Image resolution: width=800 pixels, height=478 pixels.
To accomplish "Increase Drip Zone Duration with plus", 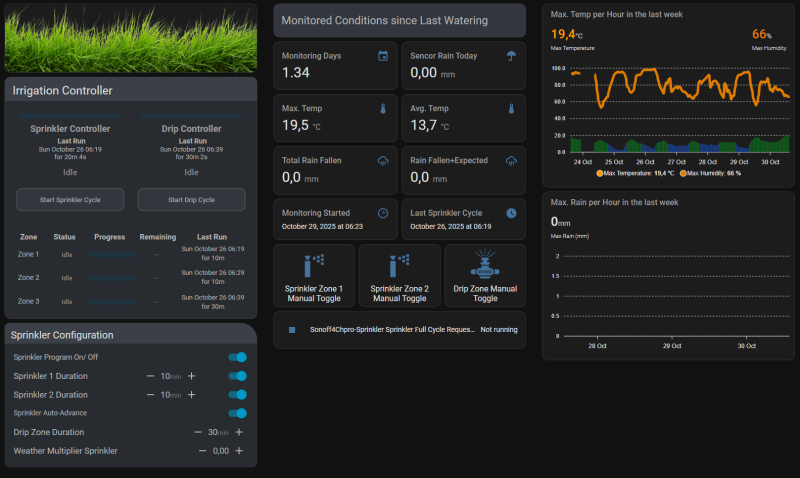I will [x=239, y=432].
